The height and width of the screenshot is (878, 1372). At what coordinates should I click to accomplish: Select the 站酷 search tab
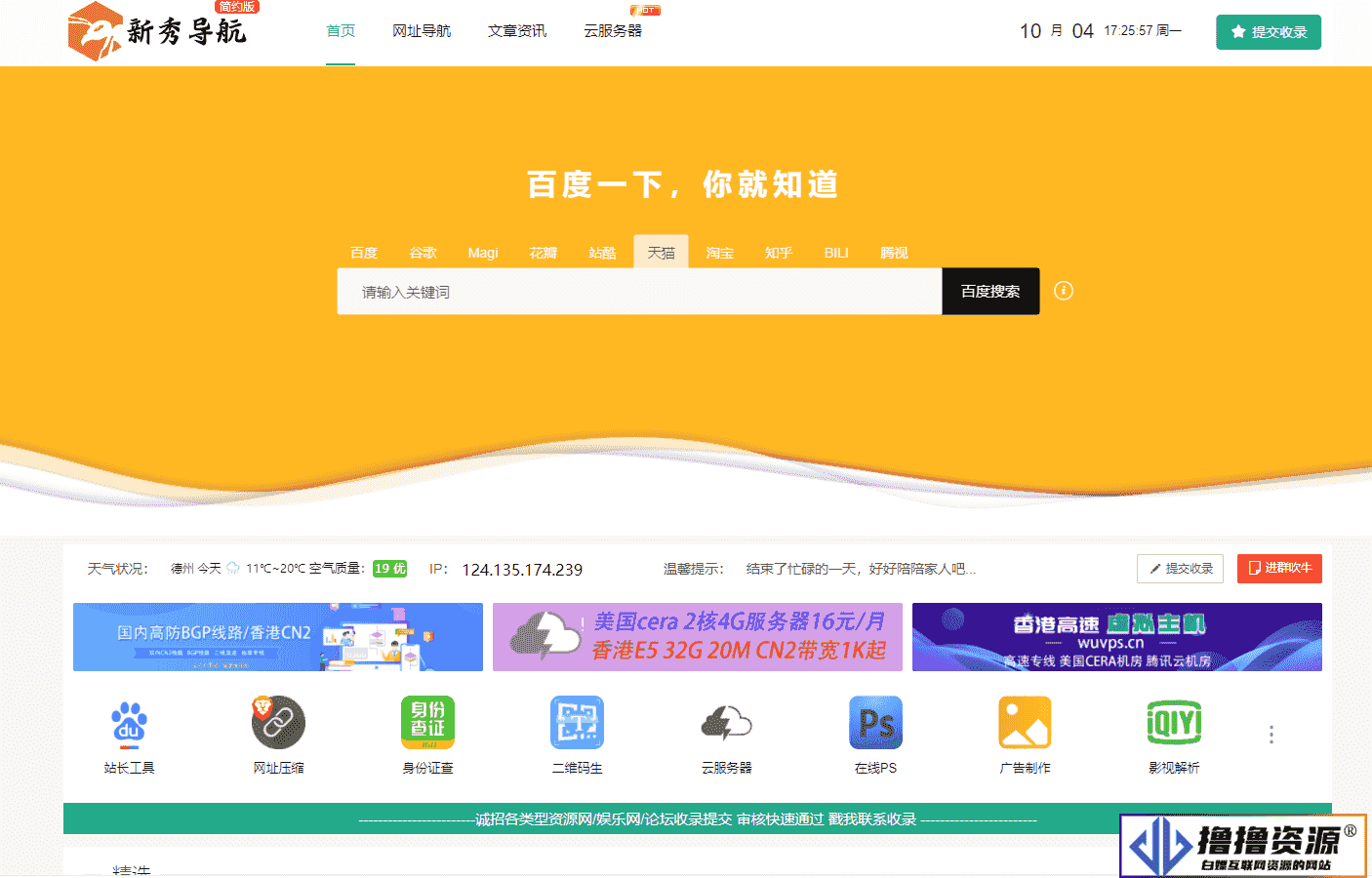pyautogui.click(x=602, y=253)
